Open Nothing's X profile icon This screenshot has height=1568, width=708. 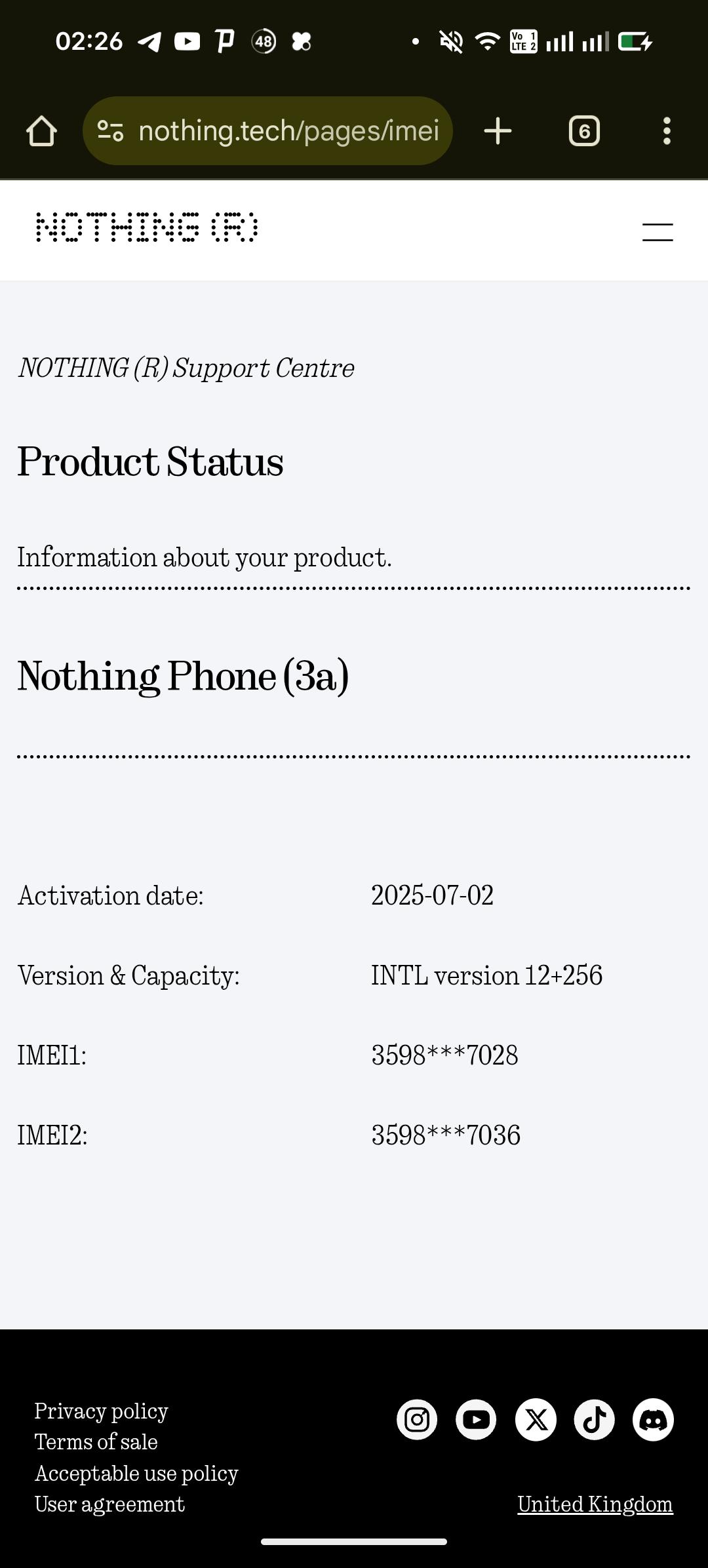point(536,1420)
